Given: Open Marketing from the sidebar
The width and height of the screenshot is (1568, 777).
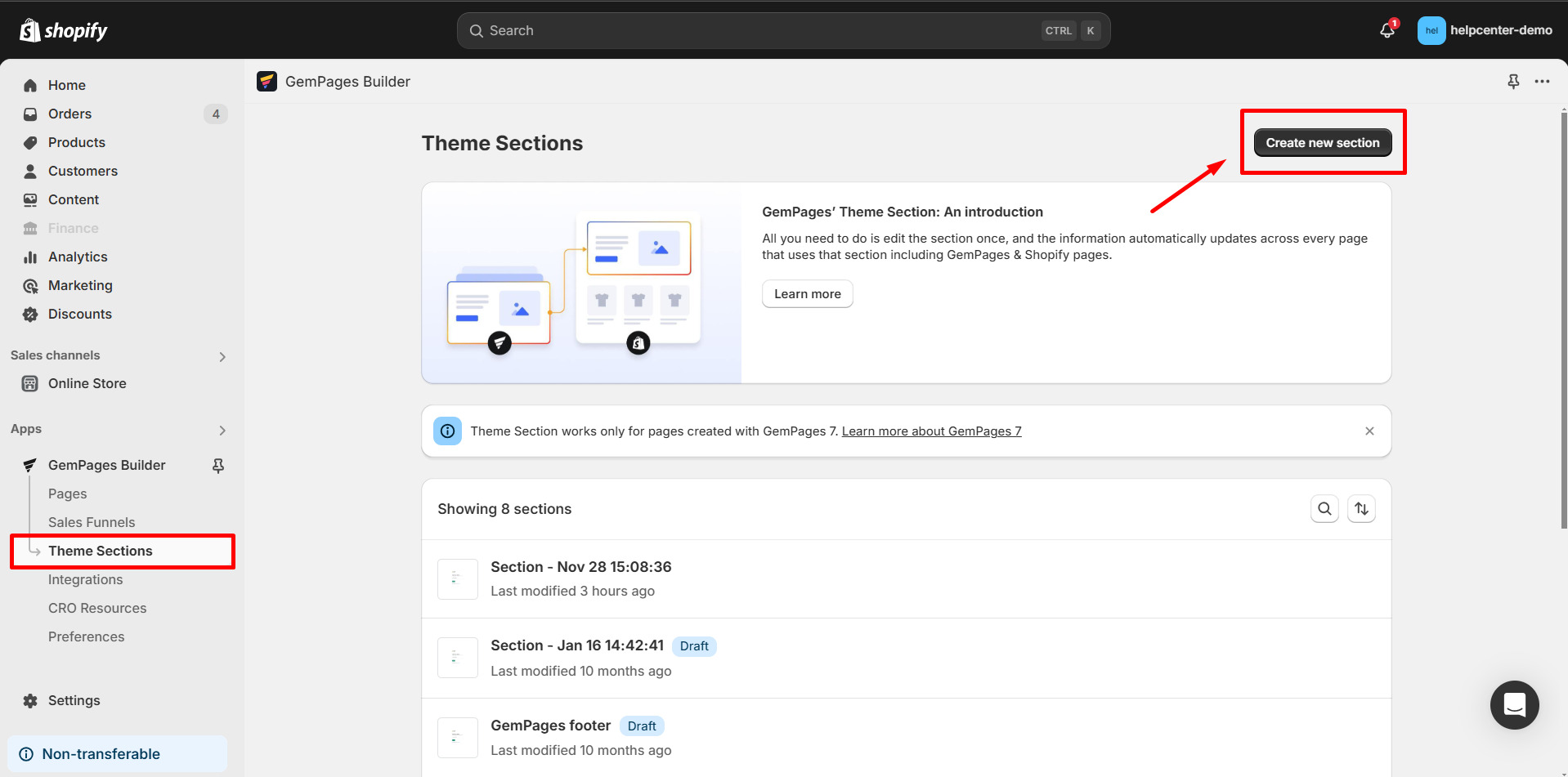Looking at the screenshot, I should [x=80, y=285].
